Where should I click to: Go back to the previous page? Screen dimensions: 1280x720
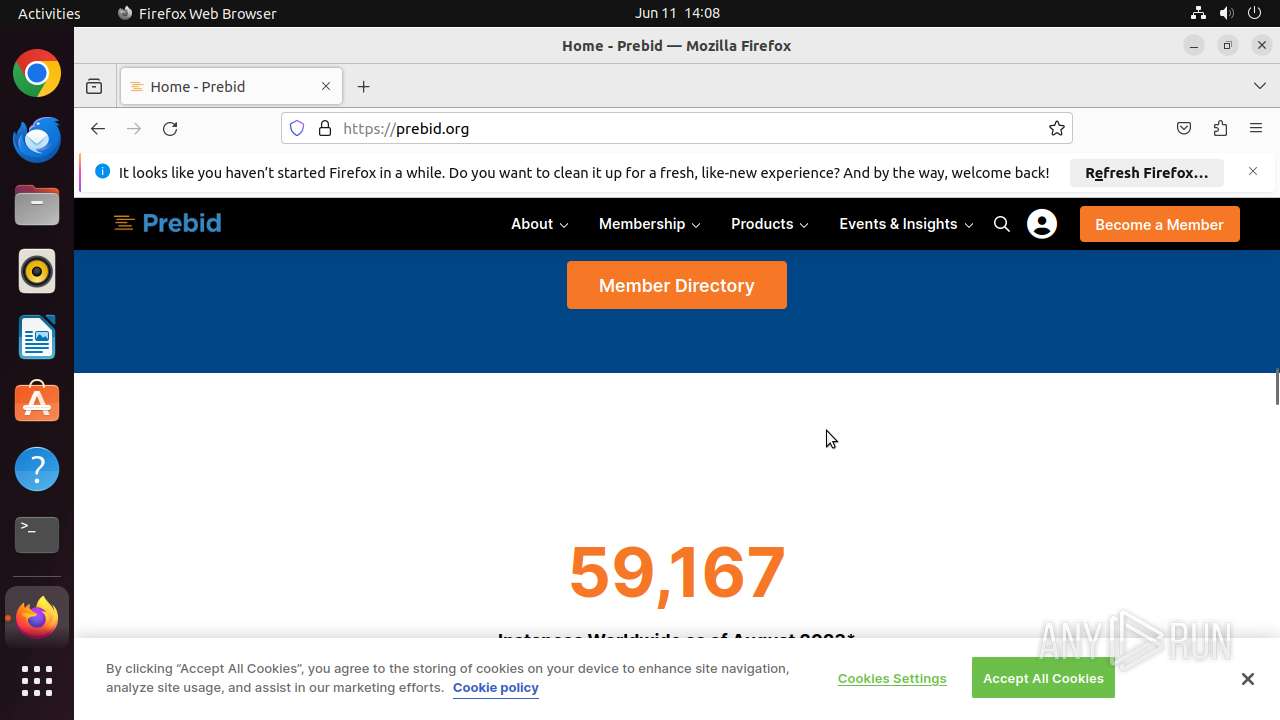[x=97, y=128]
